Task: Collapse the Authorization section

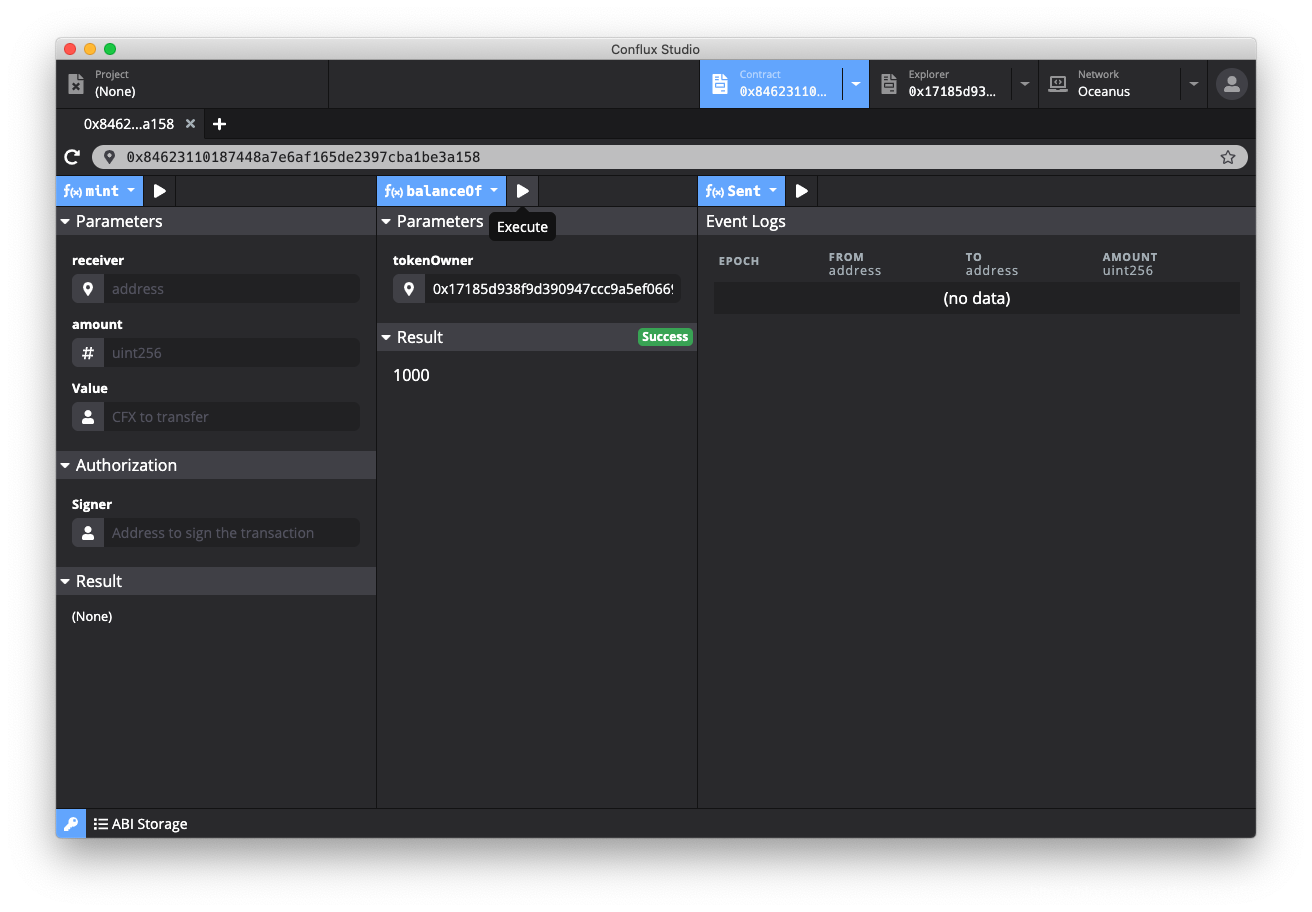Action: pos(216,465)
